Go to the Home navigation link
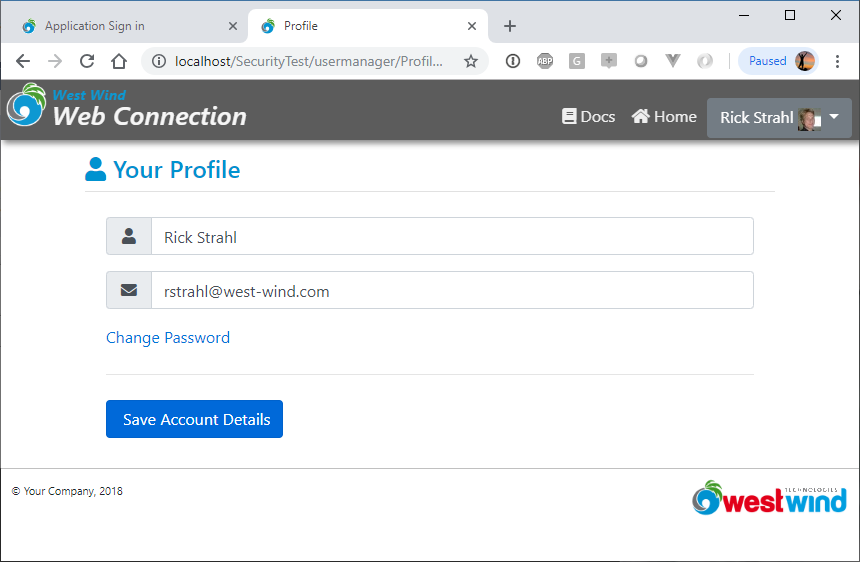This screenshot has height=562, width=860. click(664, 117)
